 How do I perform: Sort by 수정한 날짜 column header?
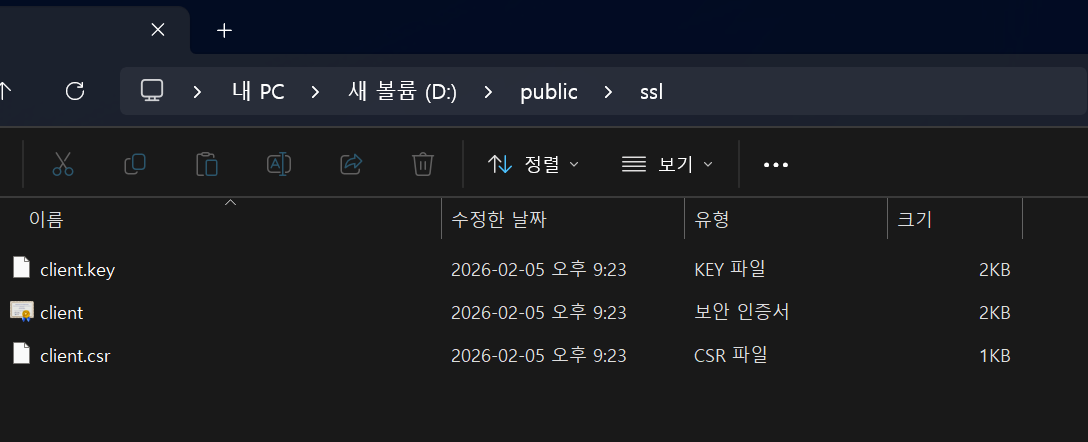[x=499, y=219]
